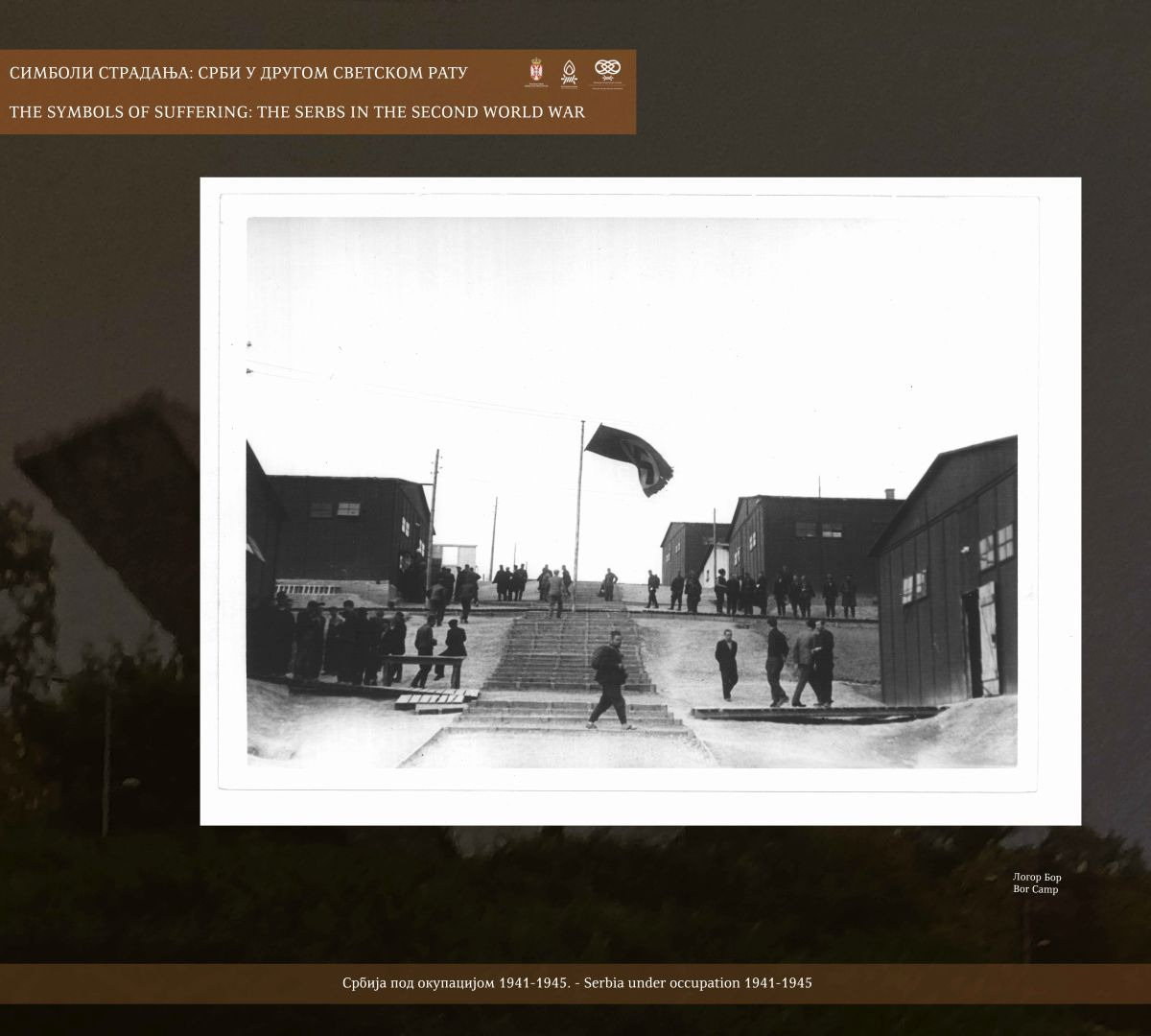Click the 'Логор Бор' caption text

coord(1037,877)
